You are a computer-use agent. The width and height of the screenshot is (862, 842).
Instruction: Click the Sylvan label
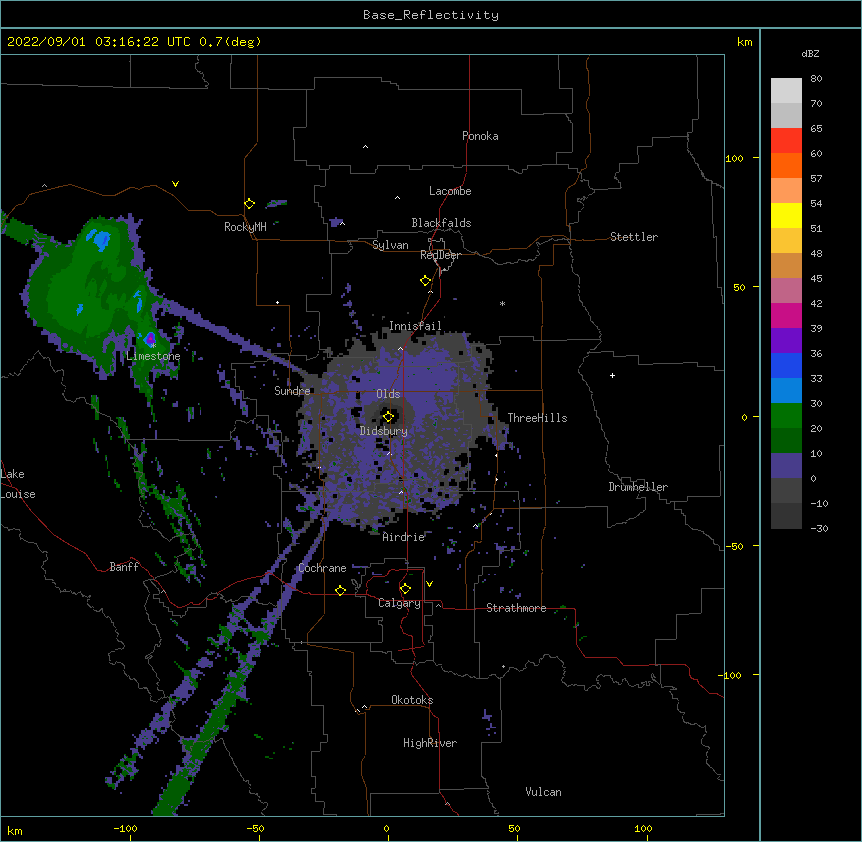point(390,245)
